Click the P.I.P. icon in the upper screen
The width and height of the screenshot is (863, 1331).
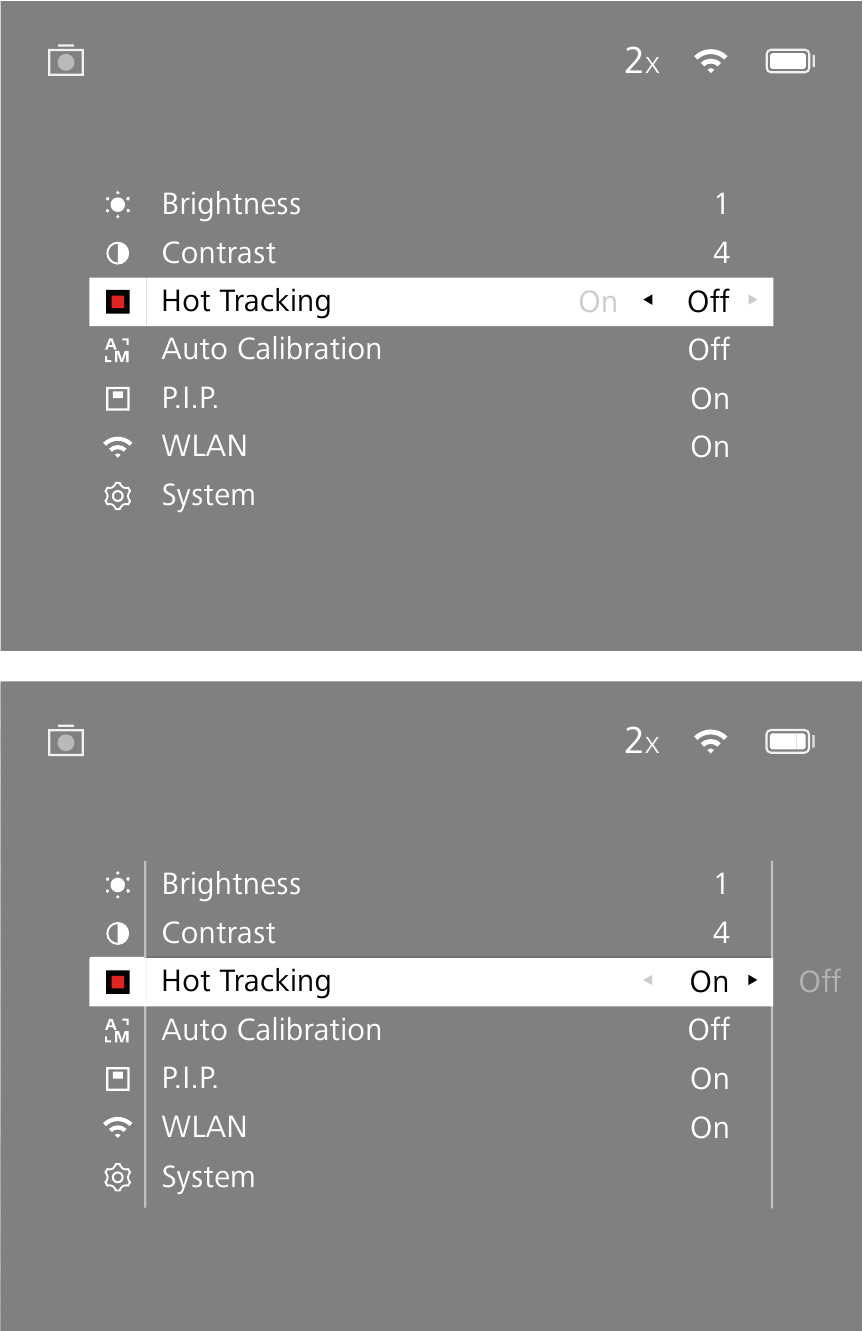point(118,399)
